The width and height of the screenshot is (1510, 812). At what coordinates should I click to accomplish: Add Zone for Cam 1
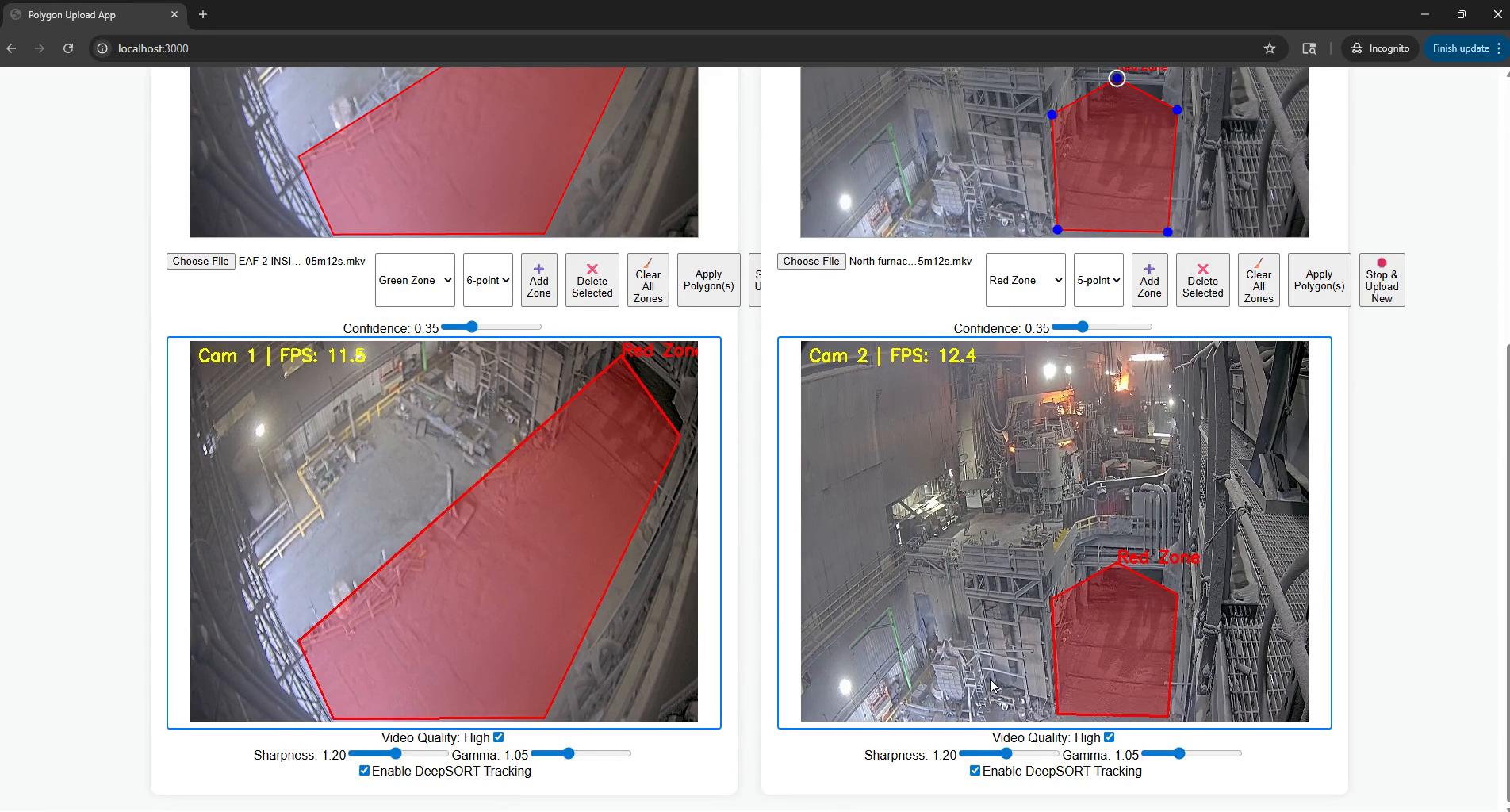click(x=538, y=280)
